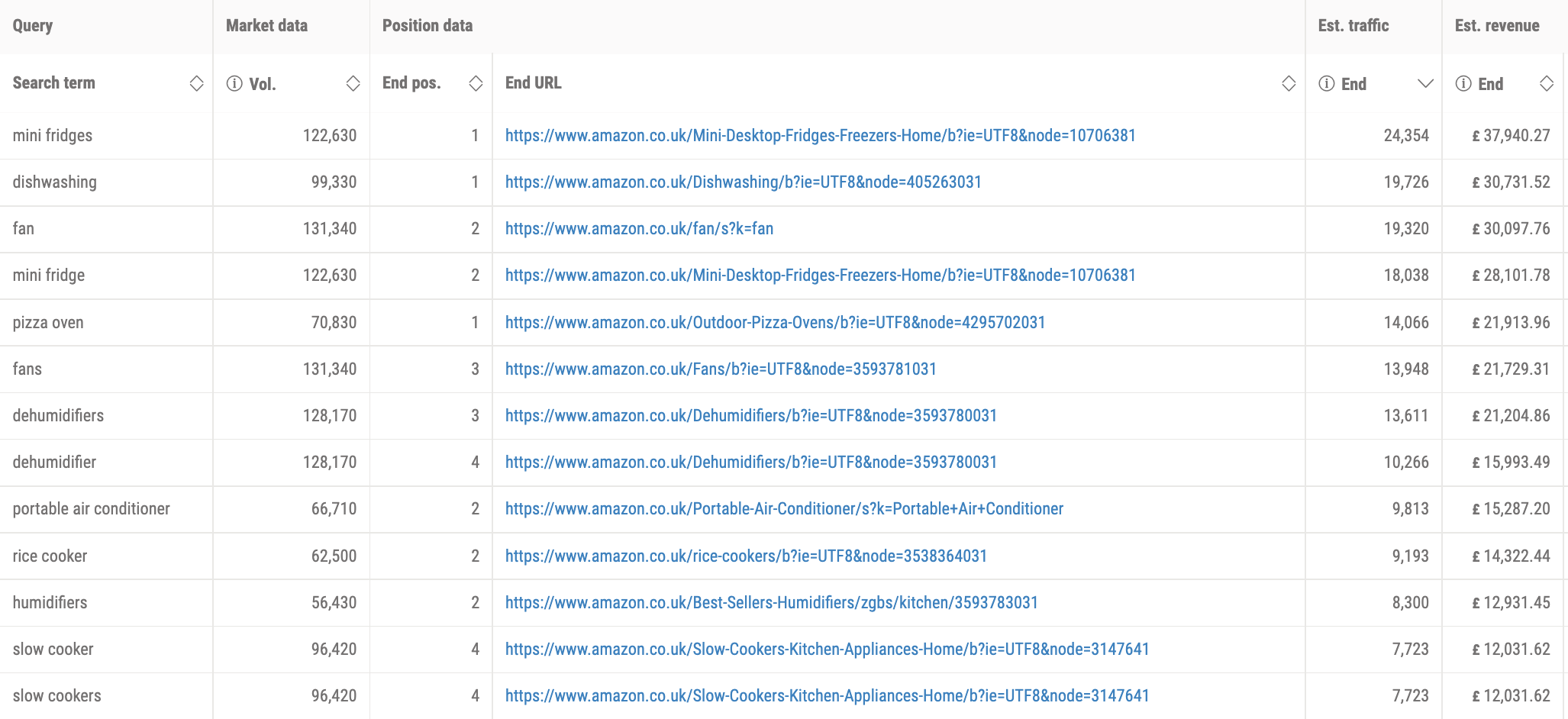The image size is (1568, 719).
Task: Select the 'dehumidifier' search term
Action: (55, 463)
